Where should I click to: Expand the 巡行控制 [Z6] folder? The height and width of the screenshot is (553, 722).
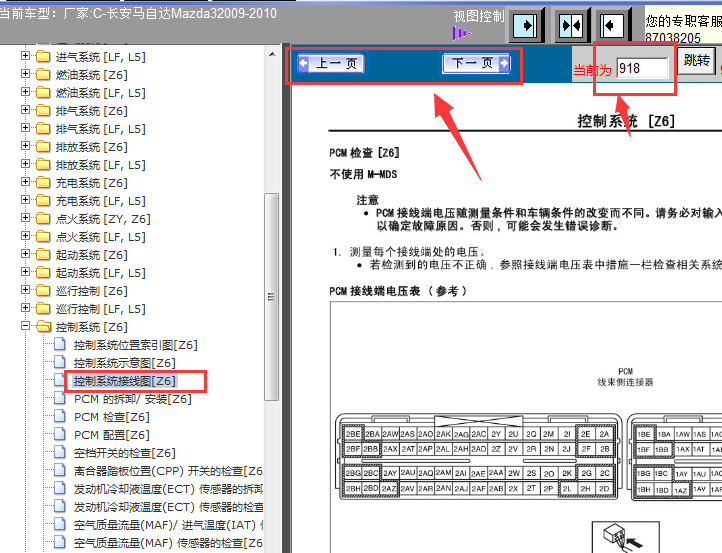coord(25,290)
